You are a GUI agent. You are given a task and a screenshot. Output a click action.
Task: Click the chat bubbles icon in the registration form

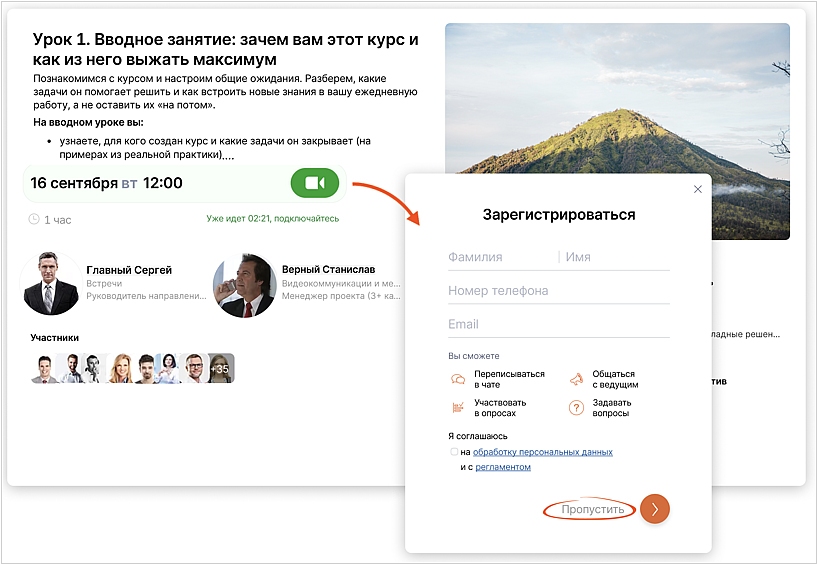click(x=458, y=379)
